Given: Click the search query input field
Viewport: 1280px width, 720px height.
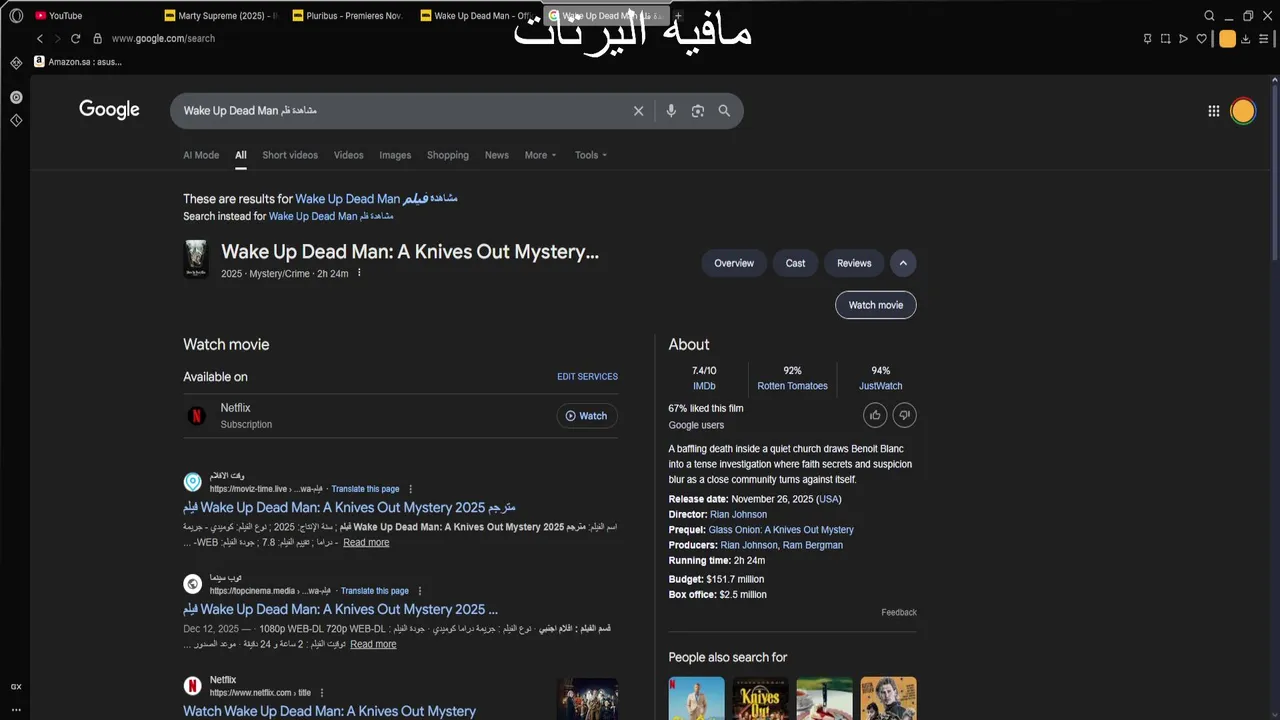Looking at the screenshot, I should [x=400, y=111].
